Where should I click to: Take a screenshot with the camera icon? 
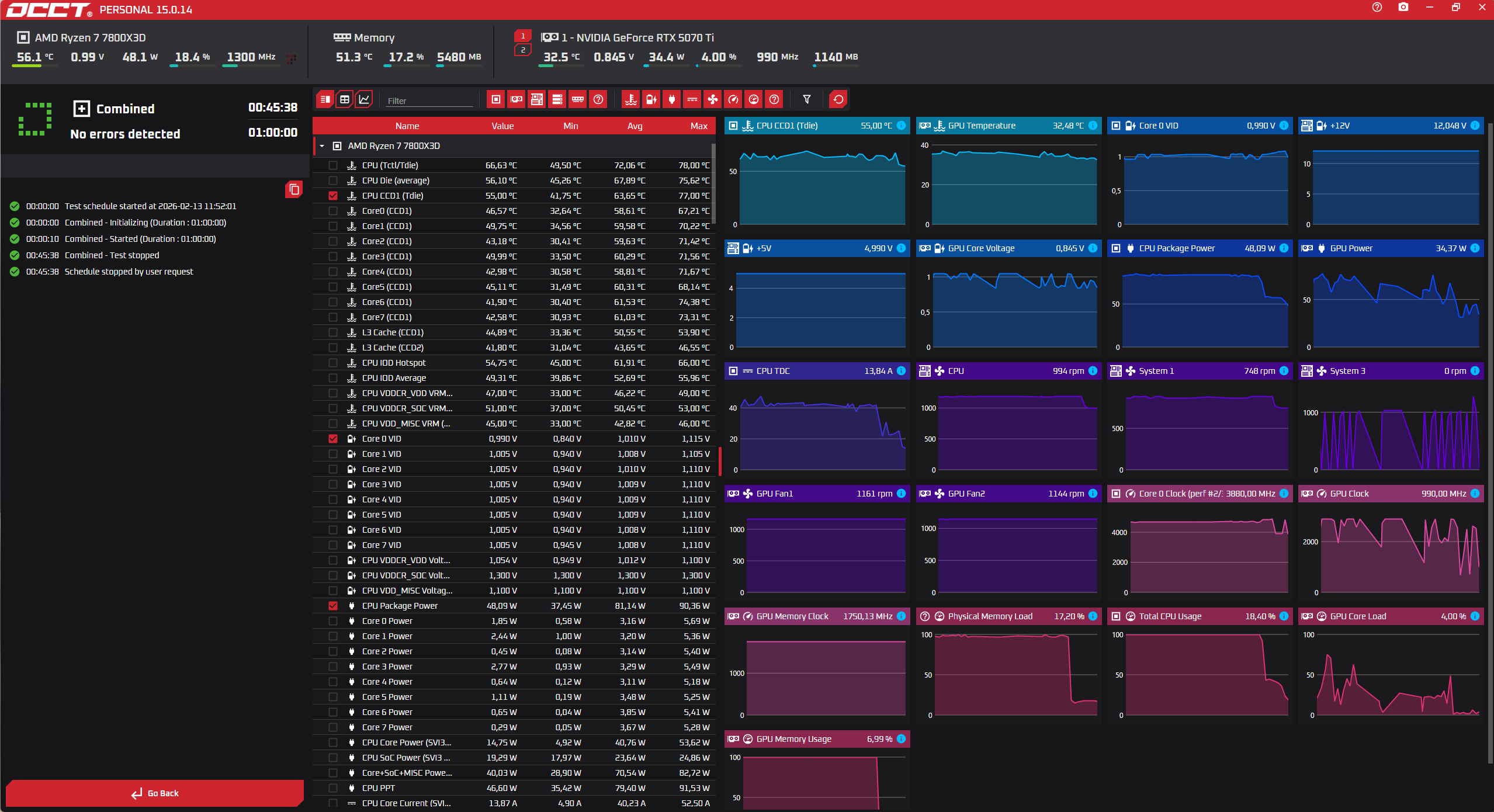[x=1403, y=8]
